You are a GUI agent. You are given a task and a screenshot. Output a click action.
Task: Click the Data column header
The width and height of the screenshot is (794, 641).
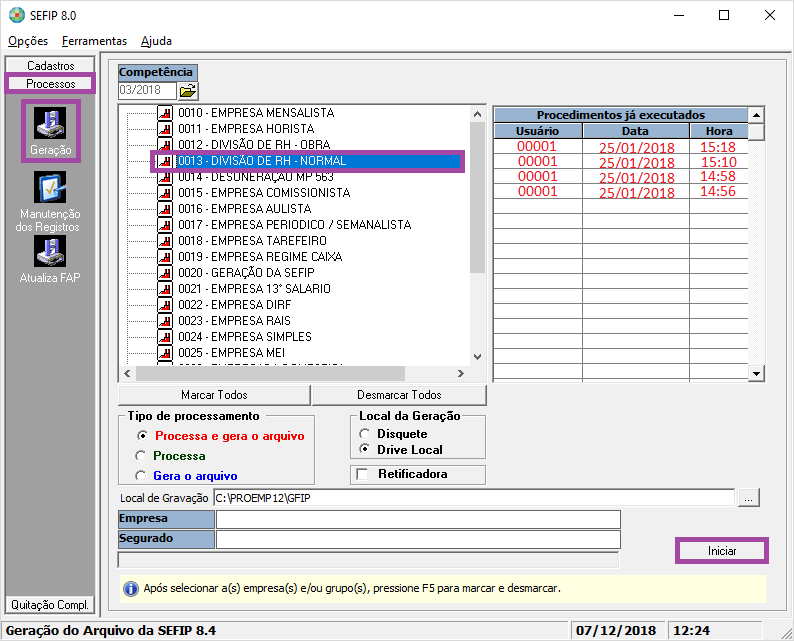pyautogui.click(x=636, y=131)
